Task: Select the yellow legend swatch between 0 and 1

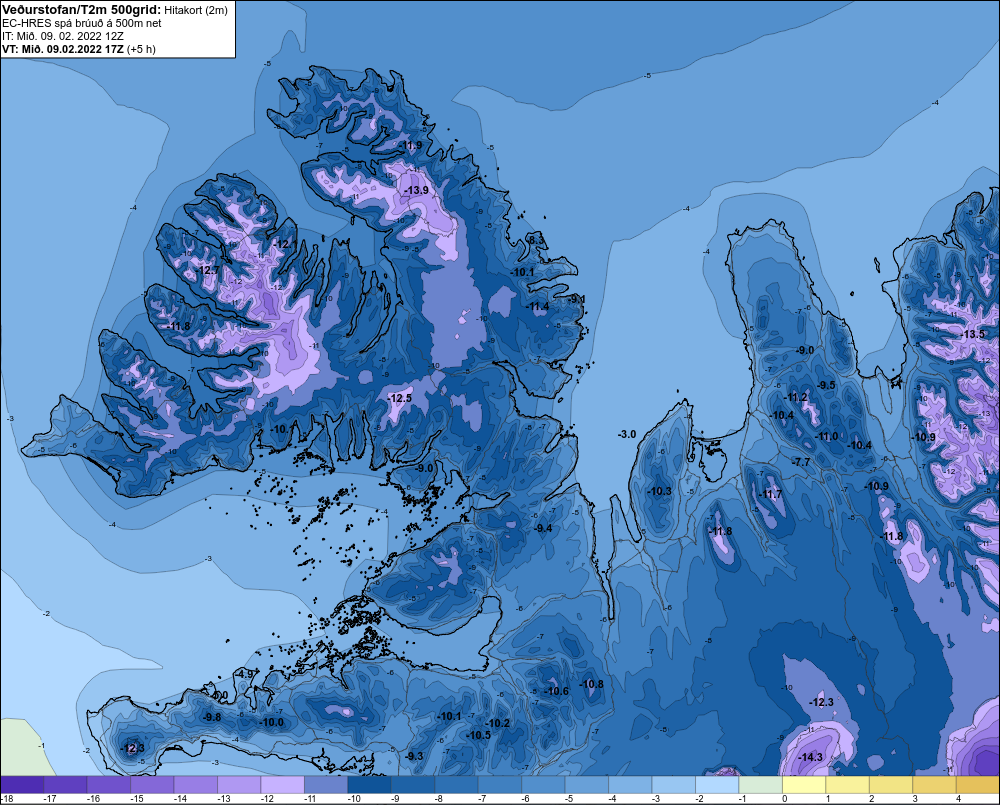Action: click(x=804, y=785)
